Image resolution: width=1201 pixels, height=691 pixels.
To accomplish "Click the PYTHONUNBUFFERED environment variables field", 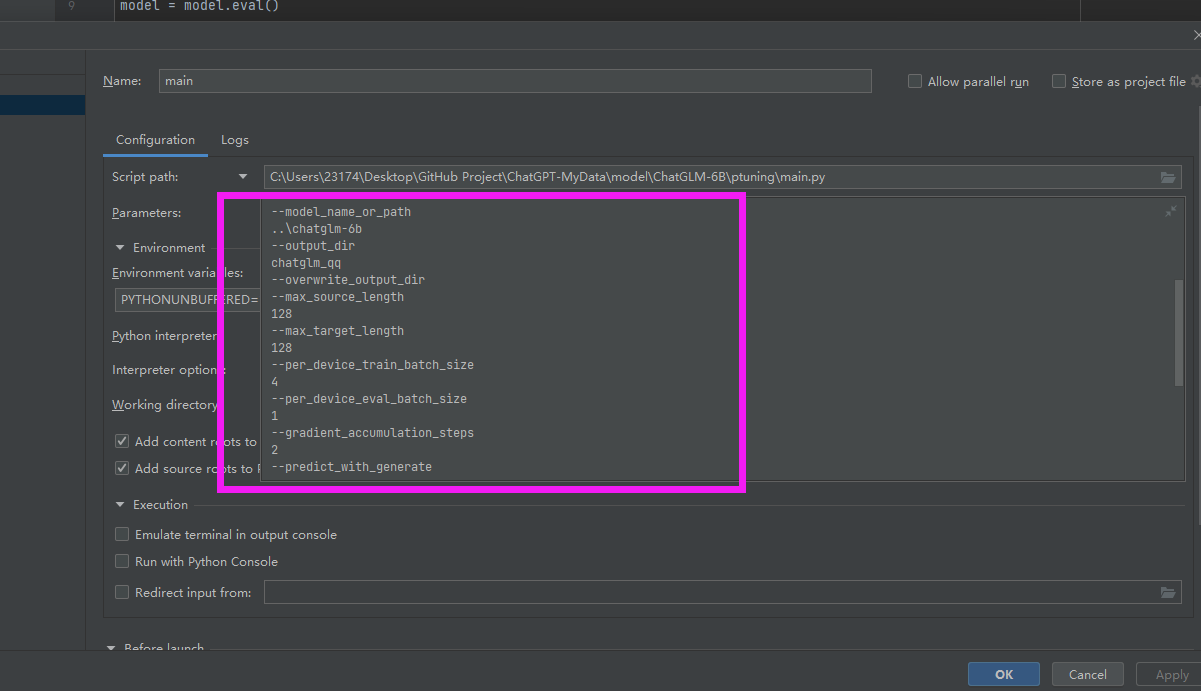I will point(188,299).
